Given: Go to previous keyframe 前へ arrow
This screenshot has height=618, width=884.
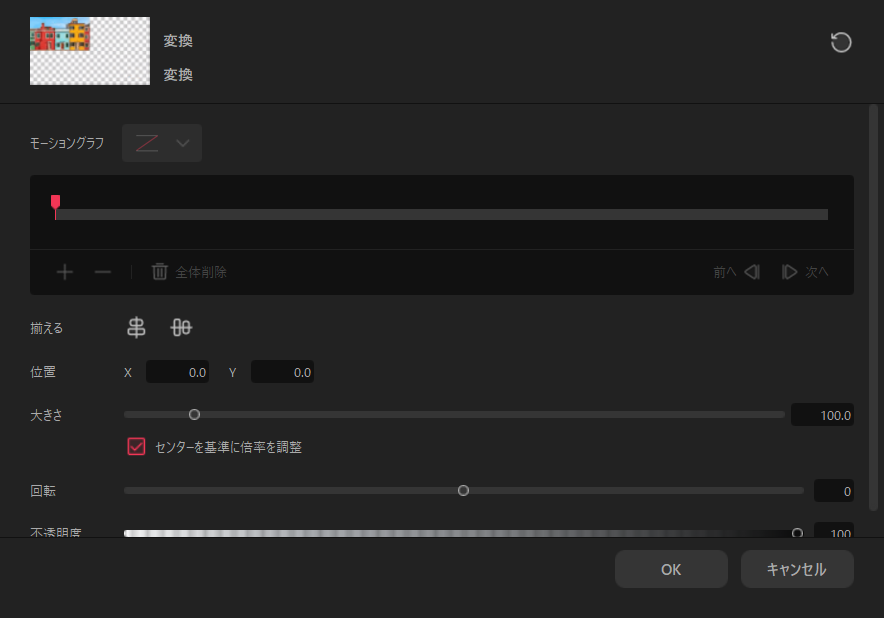Looking at the screenshot, I should click(752, 272).
